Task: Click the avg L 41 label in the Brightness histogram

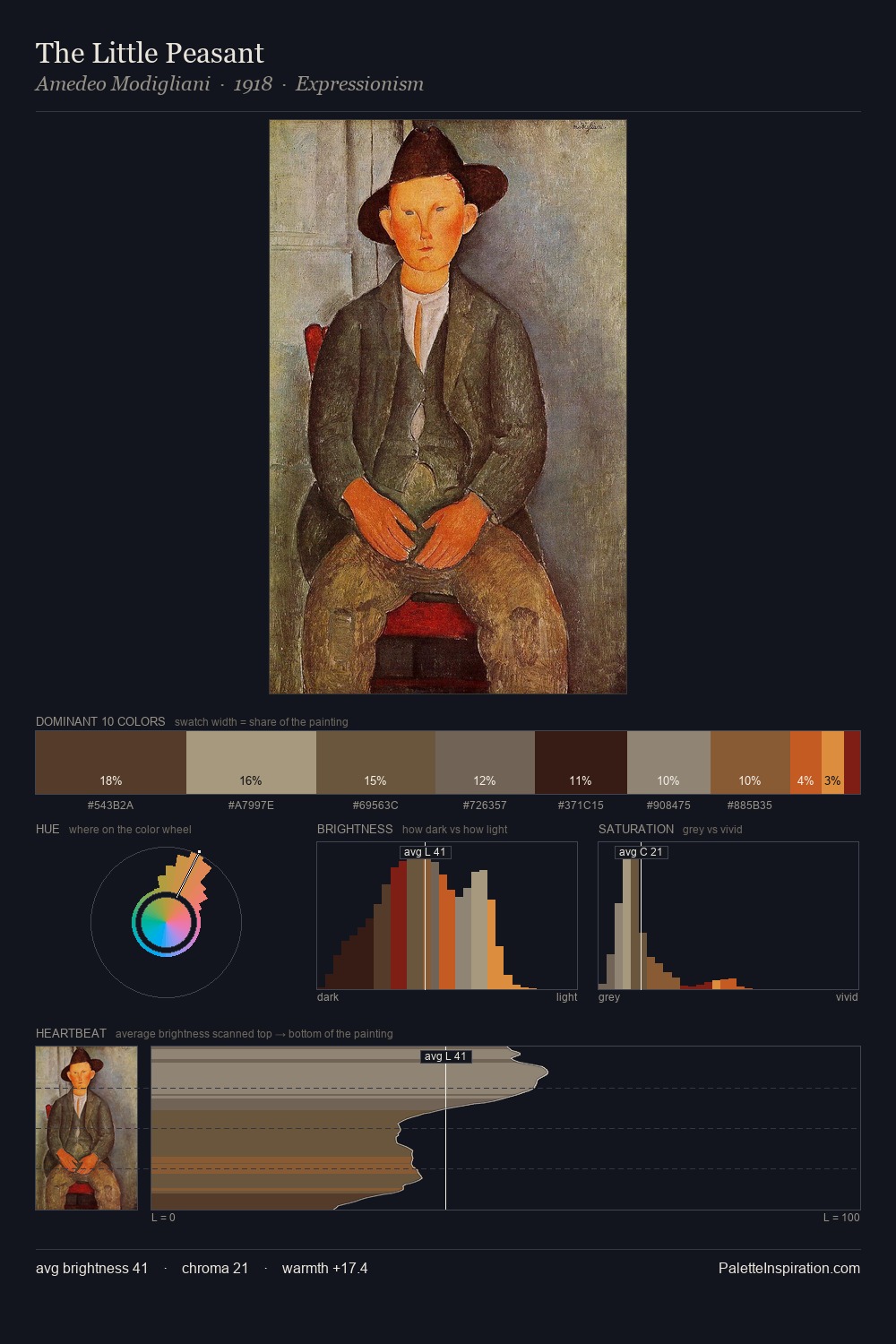Action: 426,852
